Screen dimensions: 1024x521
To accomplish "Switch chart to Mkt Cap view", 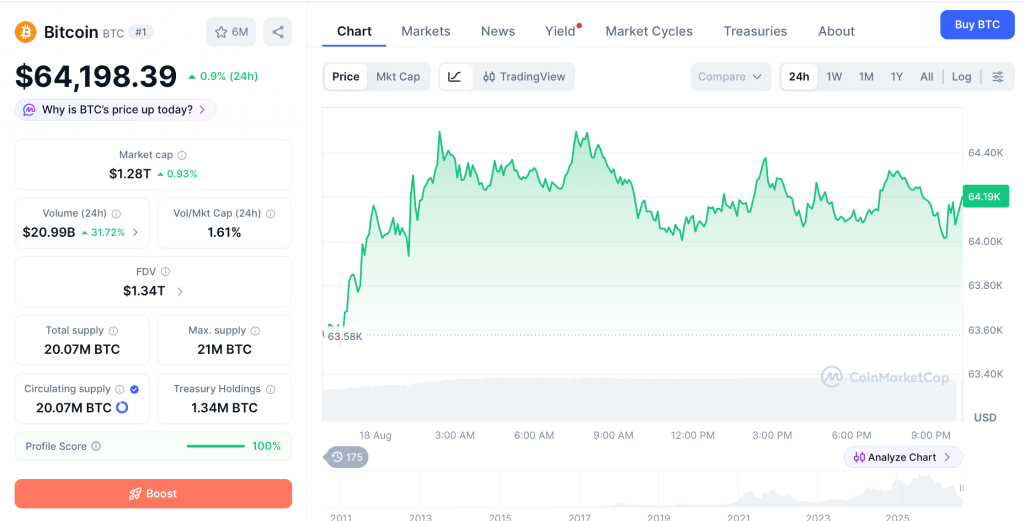I will 398,76.
